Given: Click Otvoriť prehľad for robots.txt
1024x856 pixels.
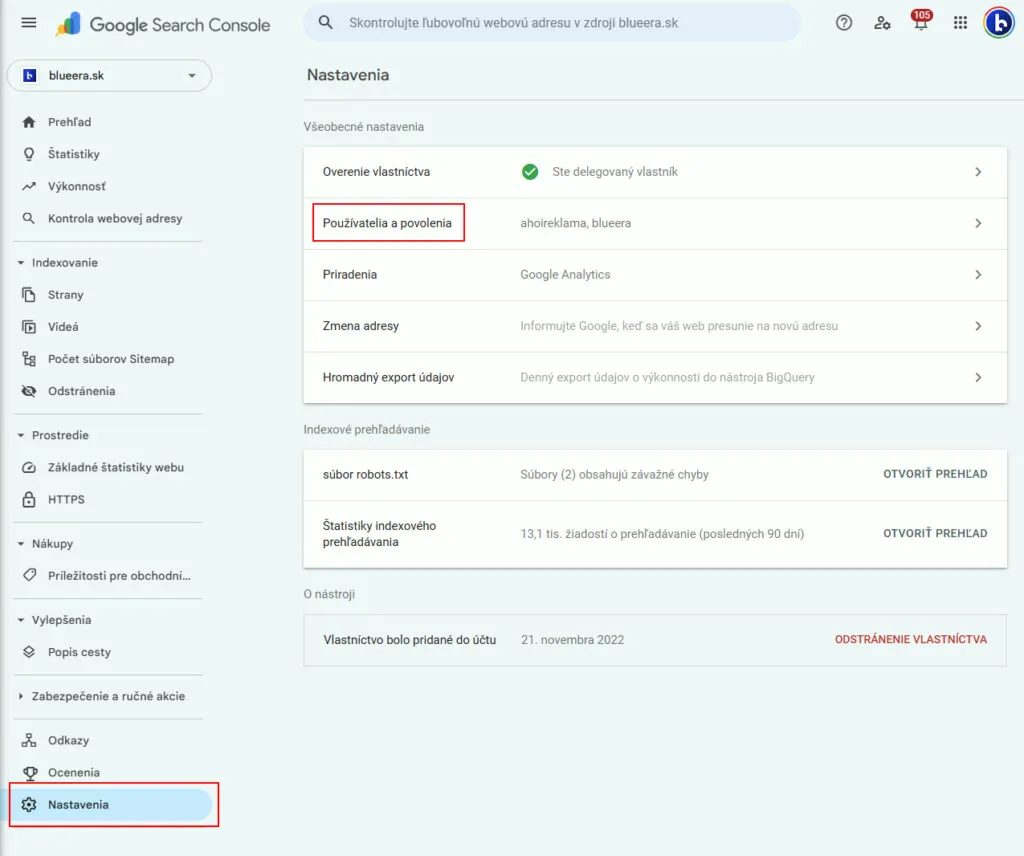Looking at the screenshot, I should (x=934, y=474).
